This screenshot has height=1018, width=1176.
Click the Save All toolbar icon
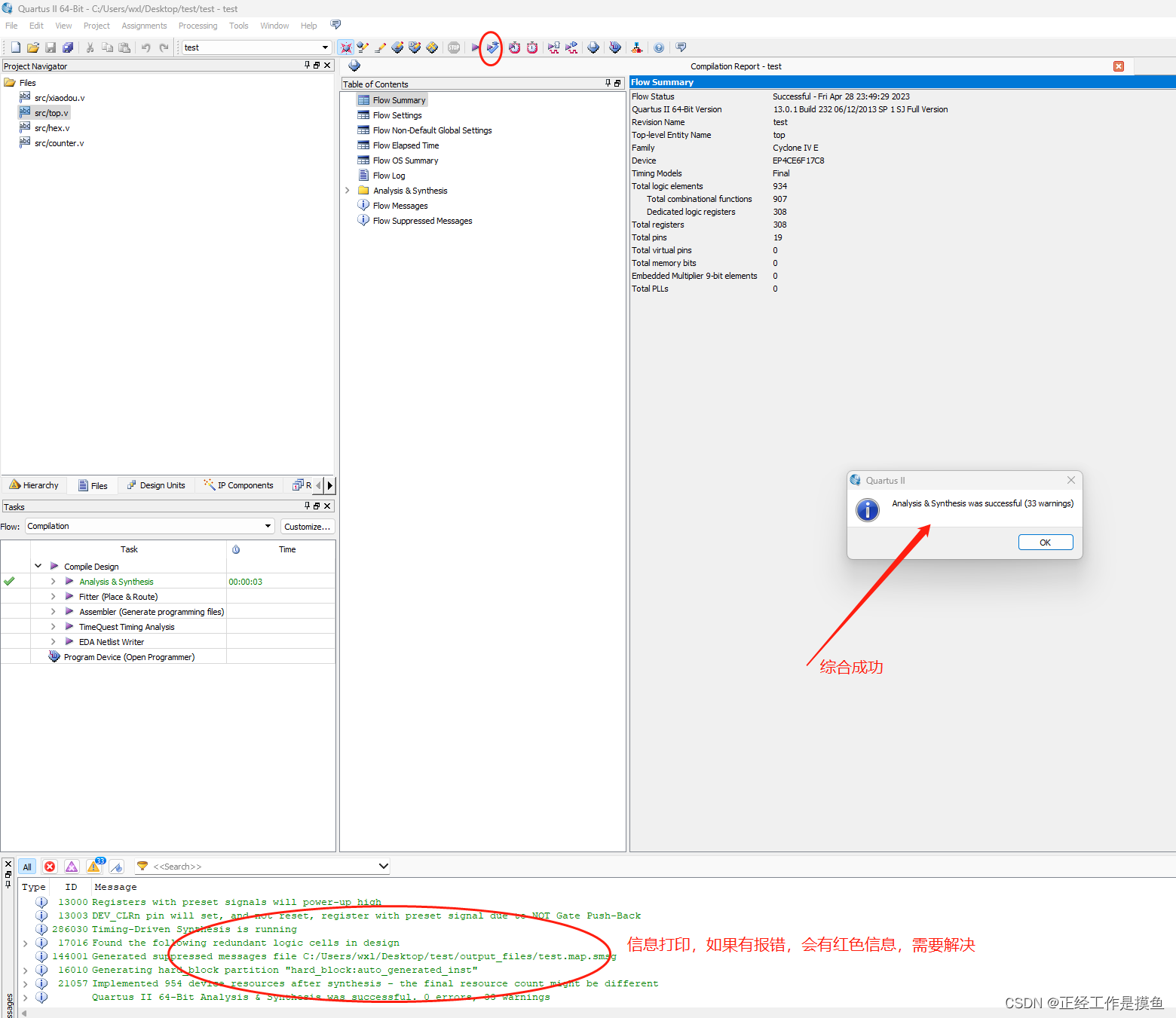68,47
